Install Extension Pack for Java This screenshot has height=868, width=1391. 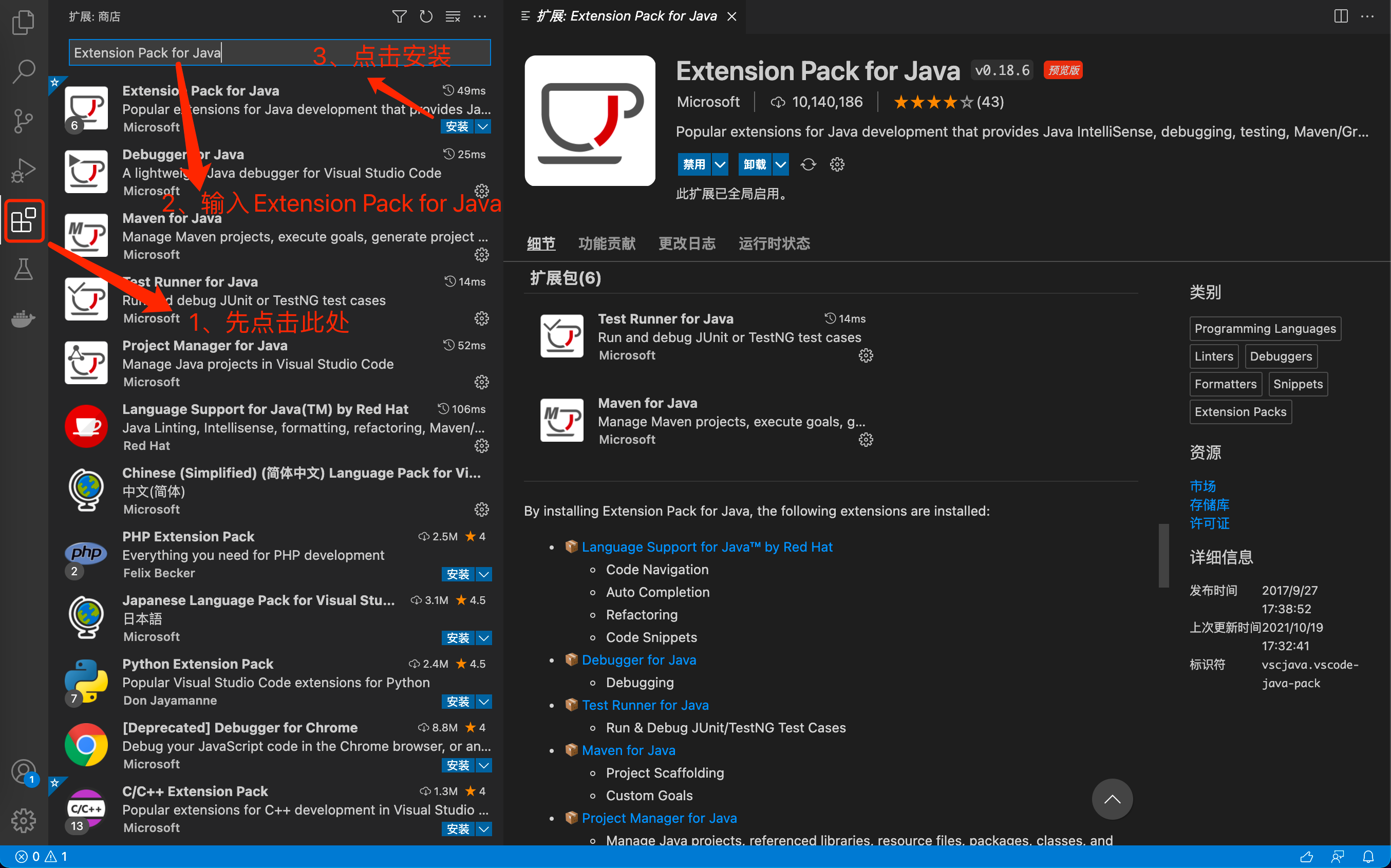tap(458, 126)
